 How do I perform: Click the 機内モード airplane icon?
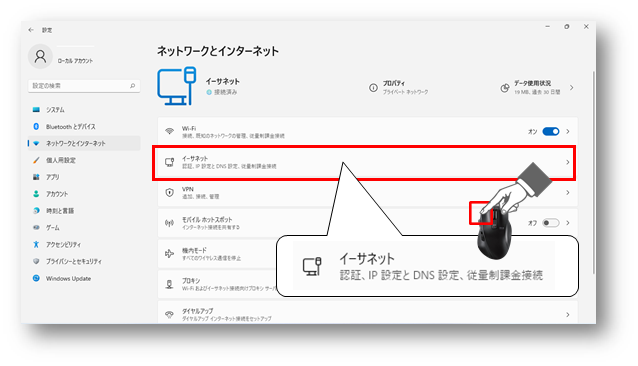click(x=169, y=254)
